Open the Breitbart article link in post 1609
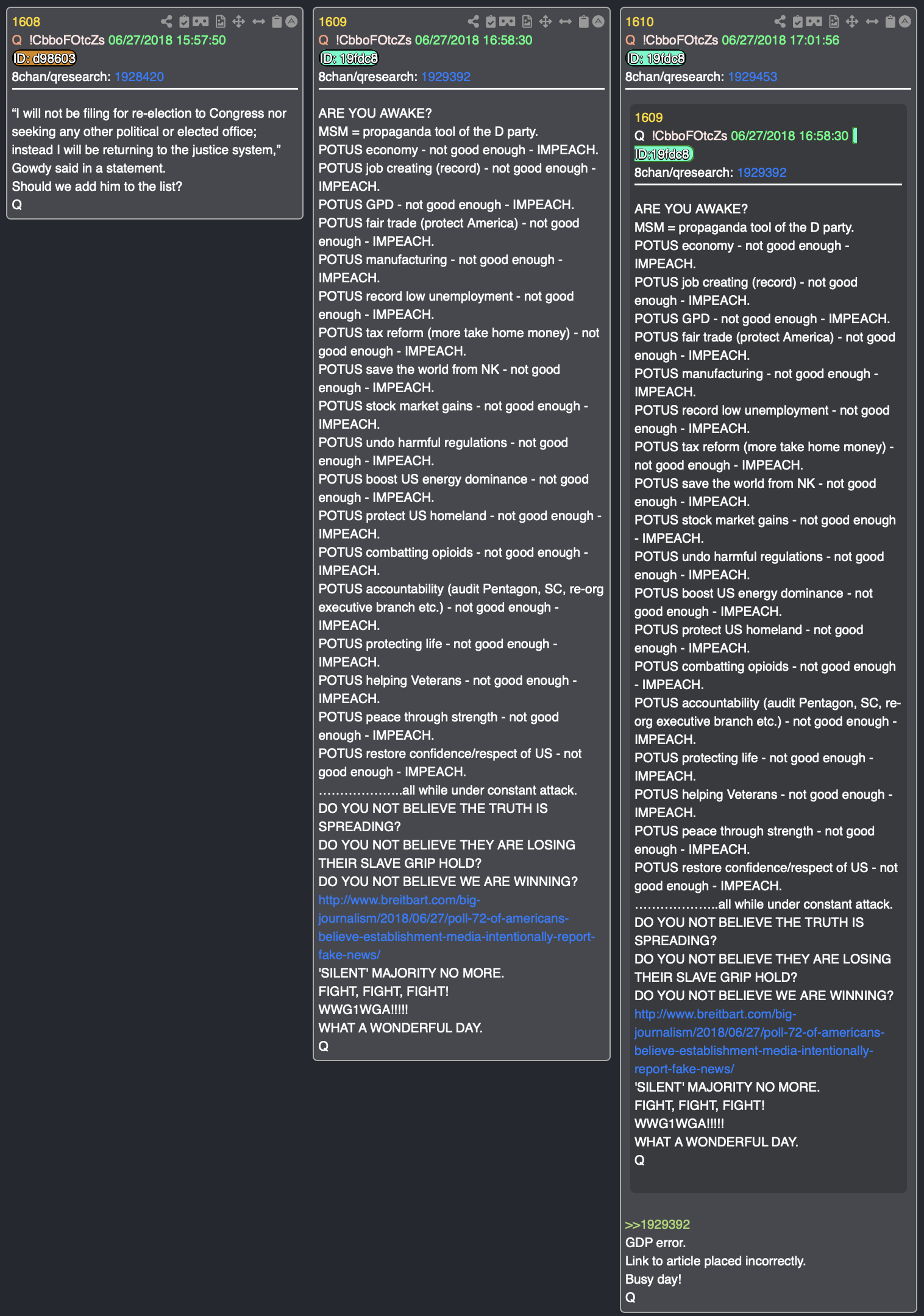 (x=457, y=928)
